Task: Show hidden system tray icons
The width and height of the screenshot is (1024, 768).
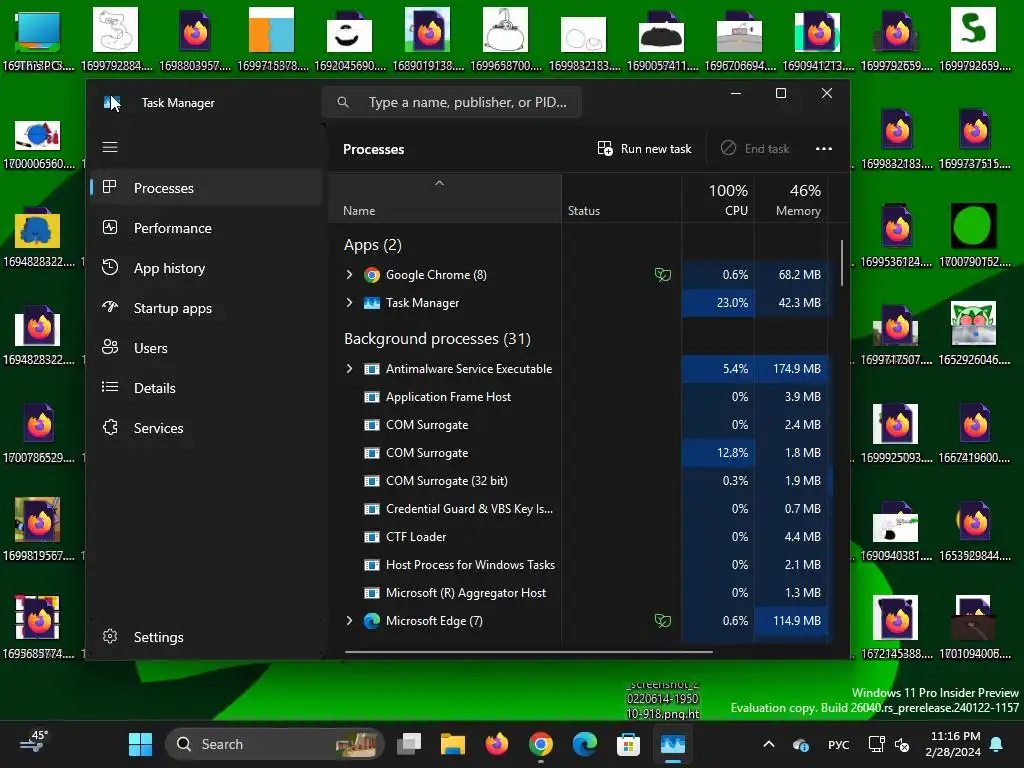Action: tap(769, 744)
